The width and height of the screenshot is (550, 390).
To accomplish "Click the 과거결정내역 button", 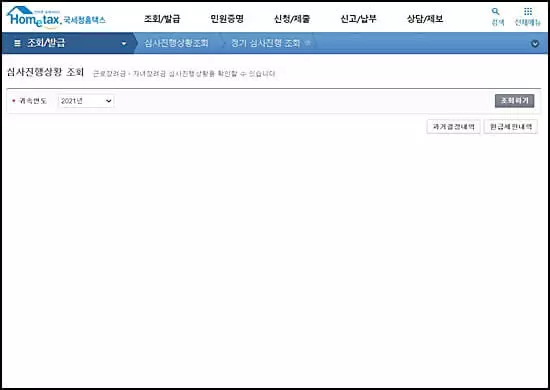I will click(454, 127).
